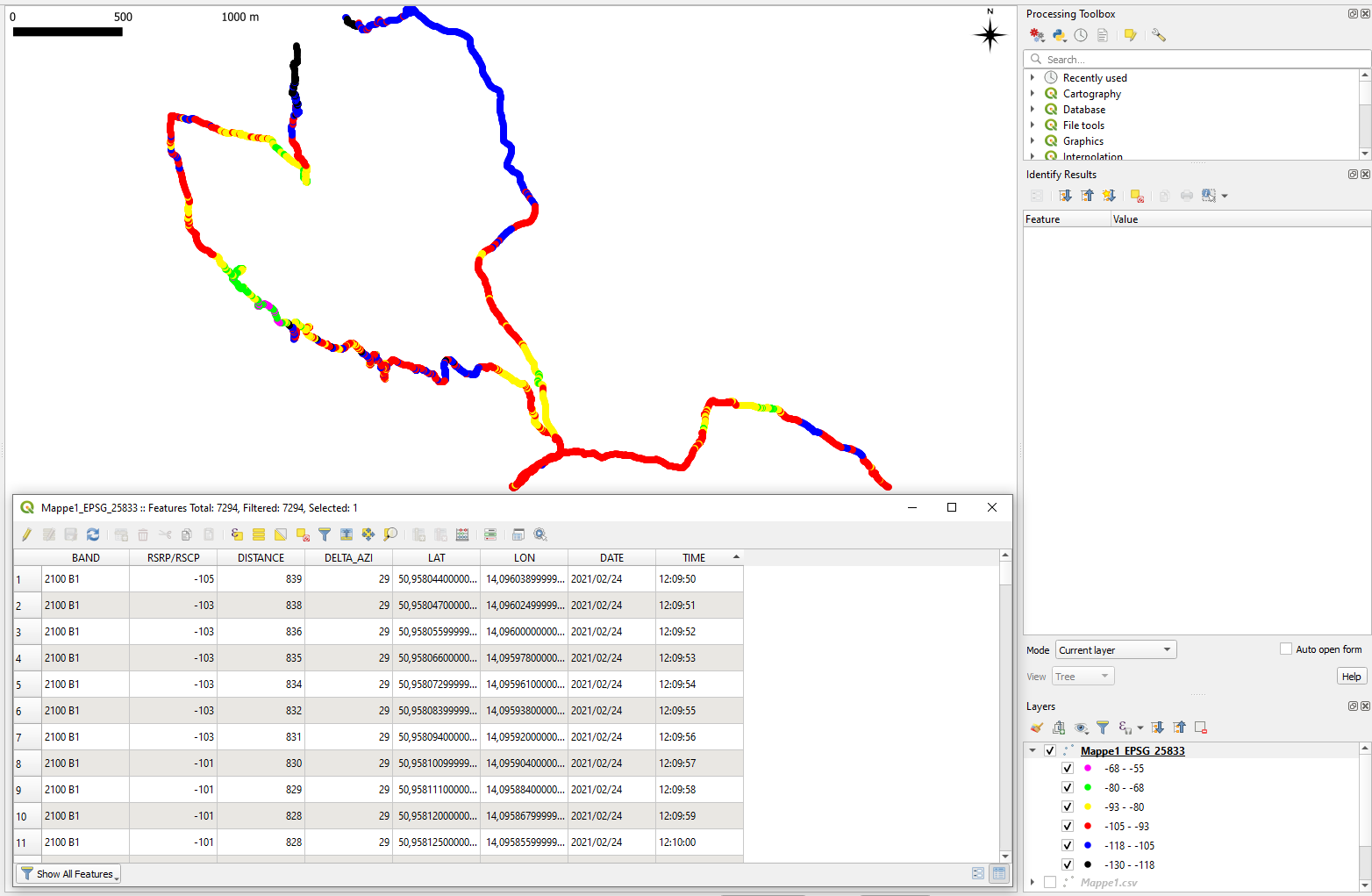Invert selection in attribute table
The image size is (1372, 896).
[x=281, y=534]
